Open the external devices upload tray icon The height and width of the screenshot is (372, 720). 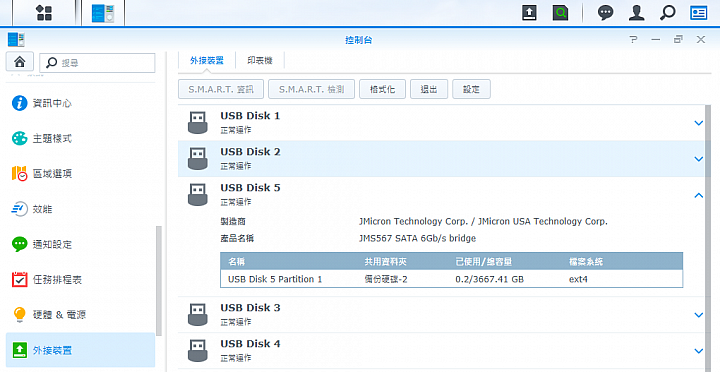click(529, 13)
